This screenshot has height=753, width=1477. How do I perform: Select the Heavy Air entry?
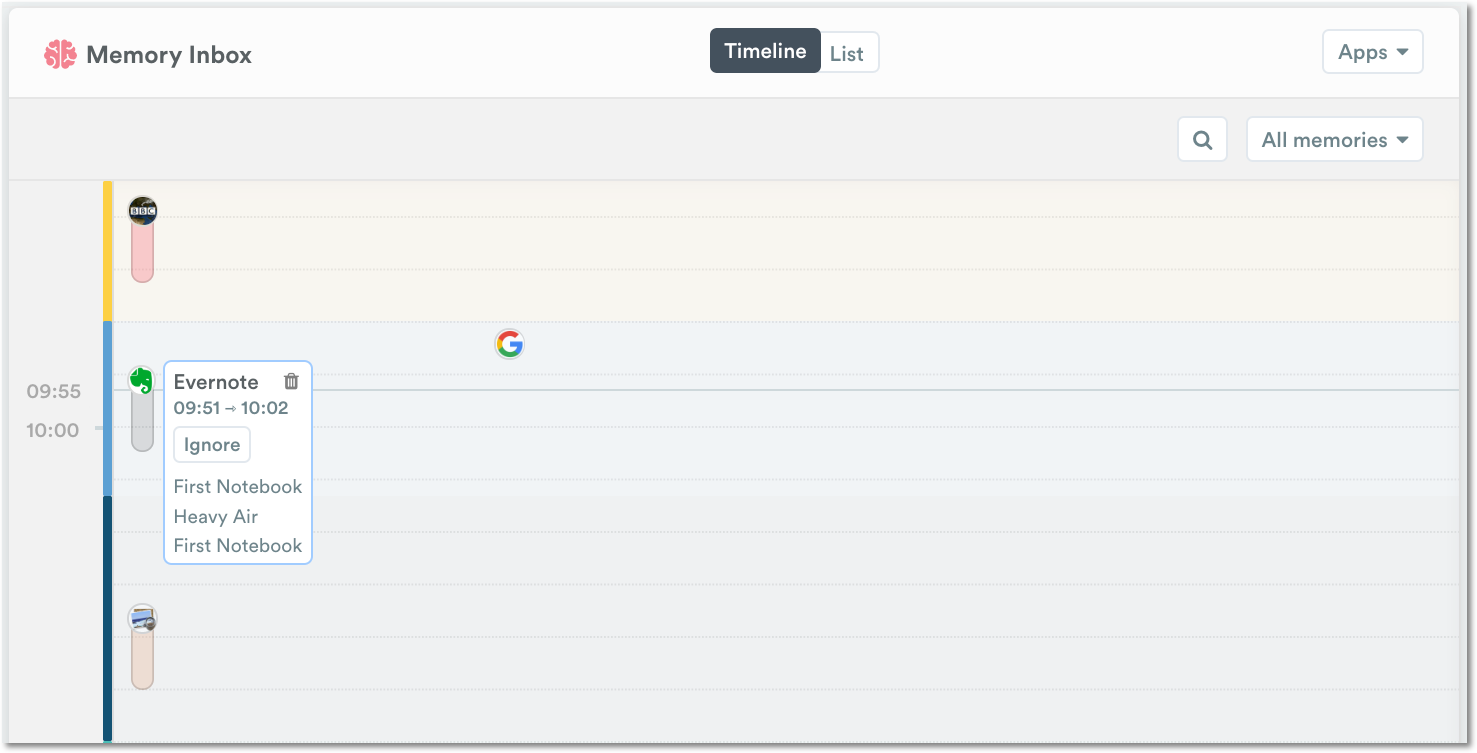pyautogui.click(x=216, y=517)
